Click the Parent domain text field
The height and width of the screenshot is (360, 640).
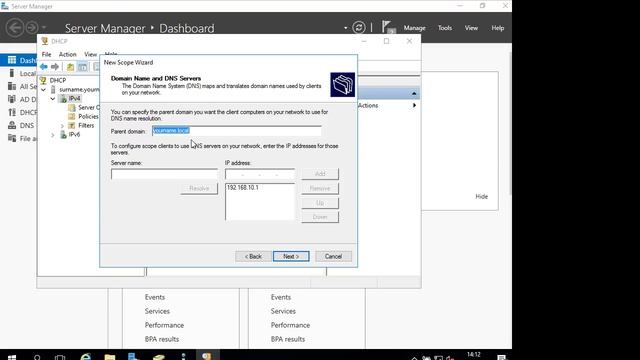tap(237, 131)
